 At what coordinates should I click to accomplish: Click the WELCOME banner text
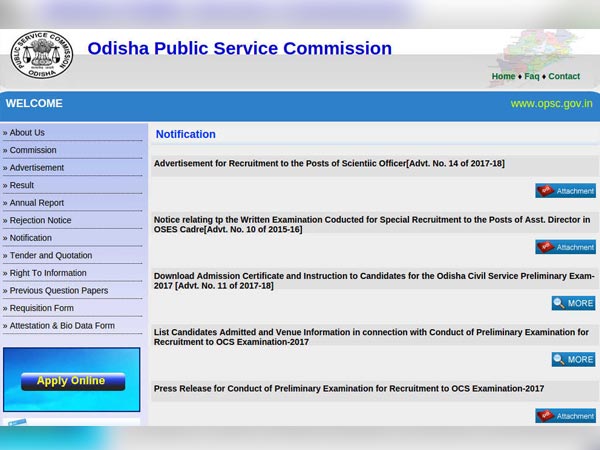[x=34, y=103]
